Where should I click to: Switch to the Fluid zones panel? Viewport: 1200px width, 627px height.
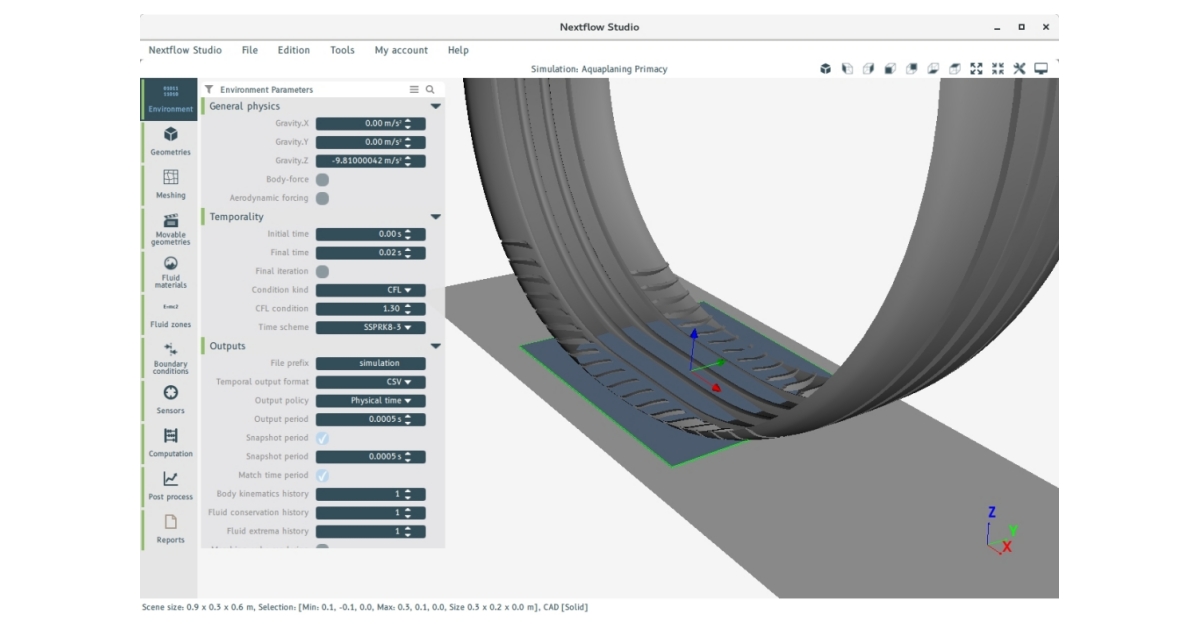pos(169,315)
